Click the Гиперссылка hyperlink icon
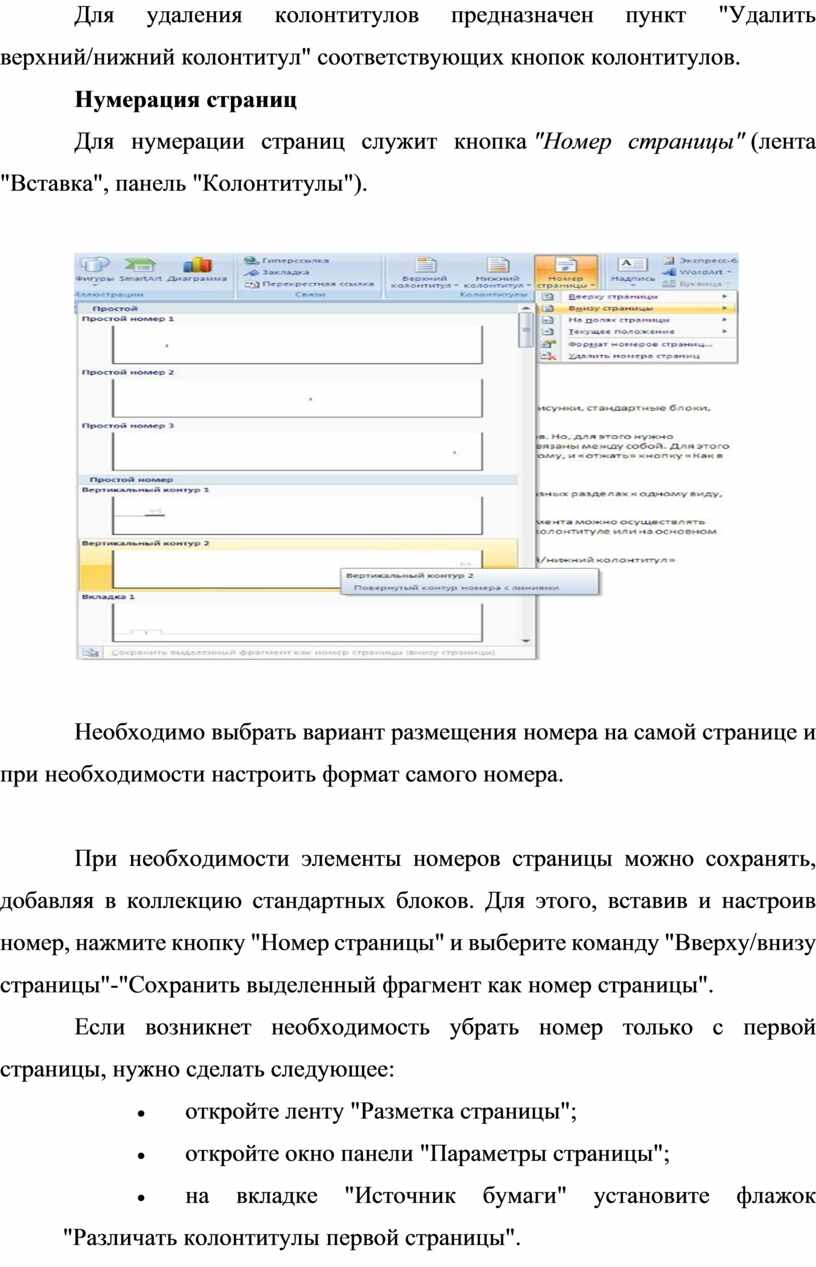816x1267 pixels. pyautogui.click(x=252, y=259)
